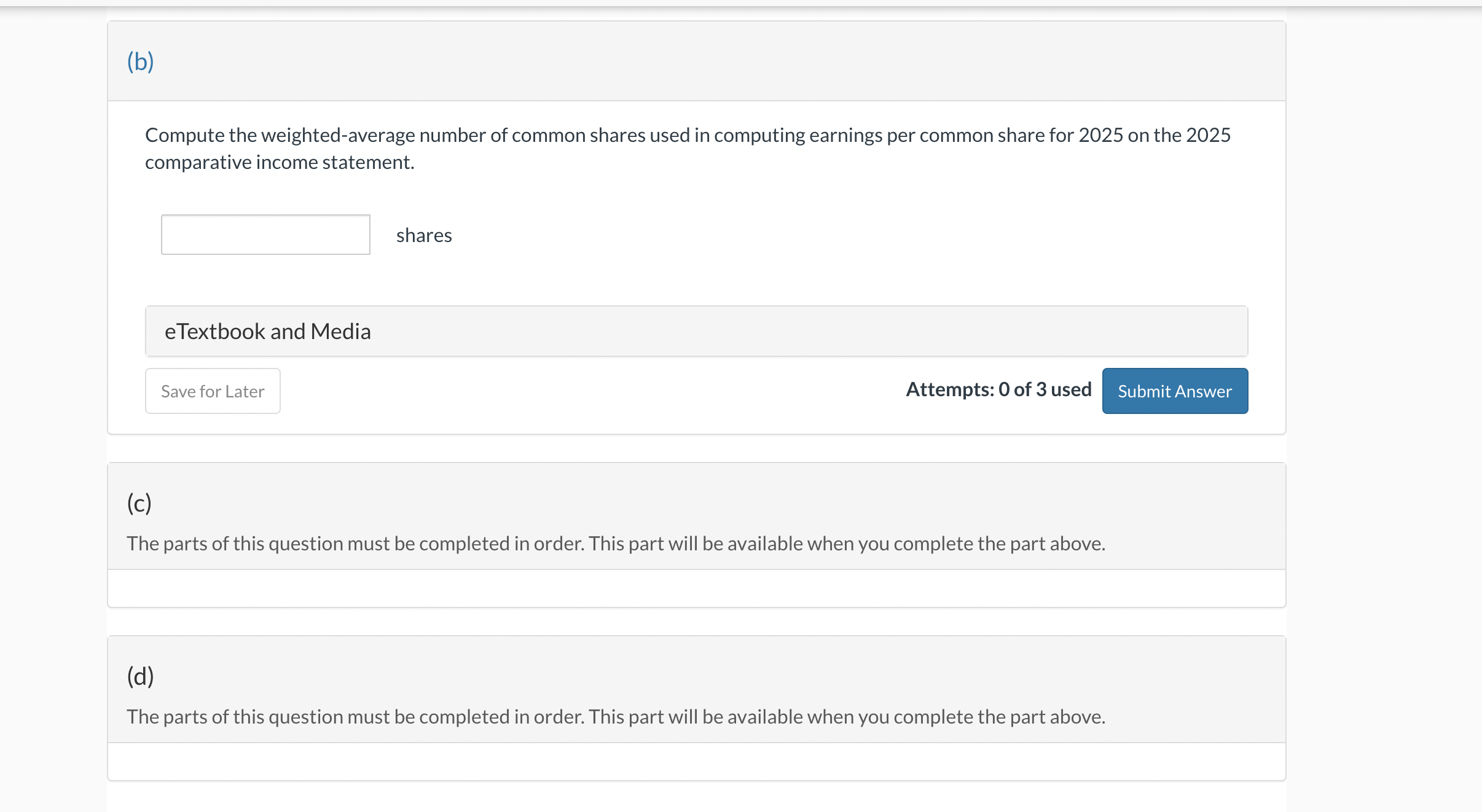Screen dimensions: 1482x812
Task: Click the gap between parts (b) and (c)
Action: point(696,448)
